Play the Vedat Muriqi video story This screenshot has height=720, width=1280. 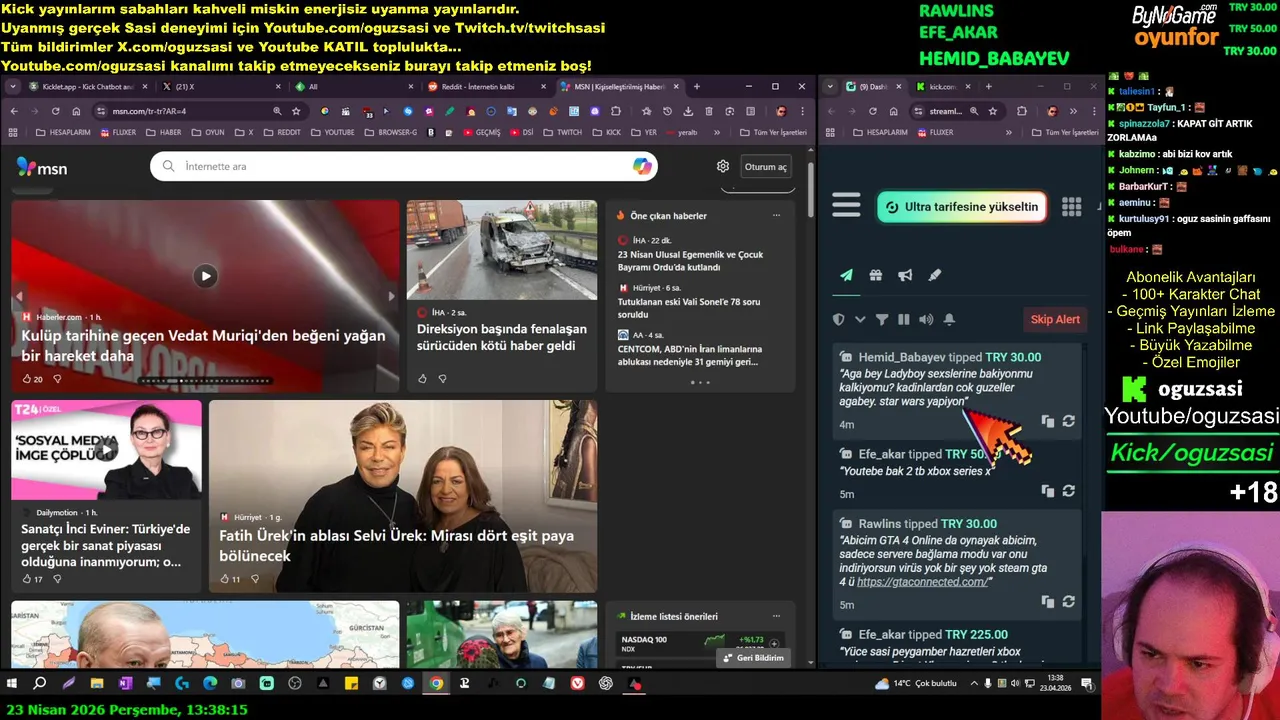(x=205, y=276)
